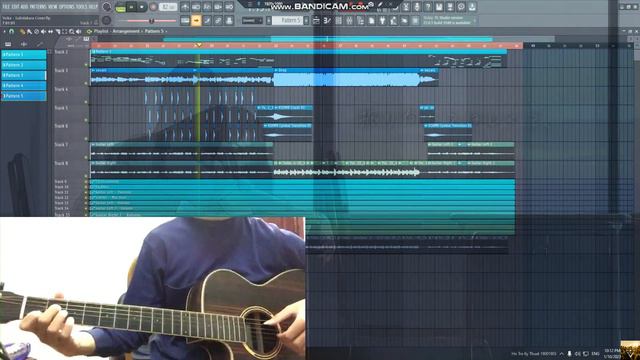Switch picker to the automation tab icon
Viewport: 640px width, 360px height.
point(40,44)
